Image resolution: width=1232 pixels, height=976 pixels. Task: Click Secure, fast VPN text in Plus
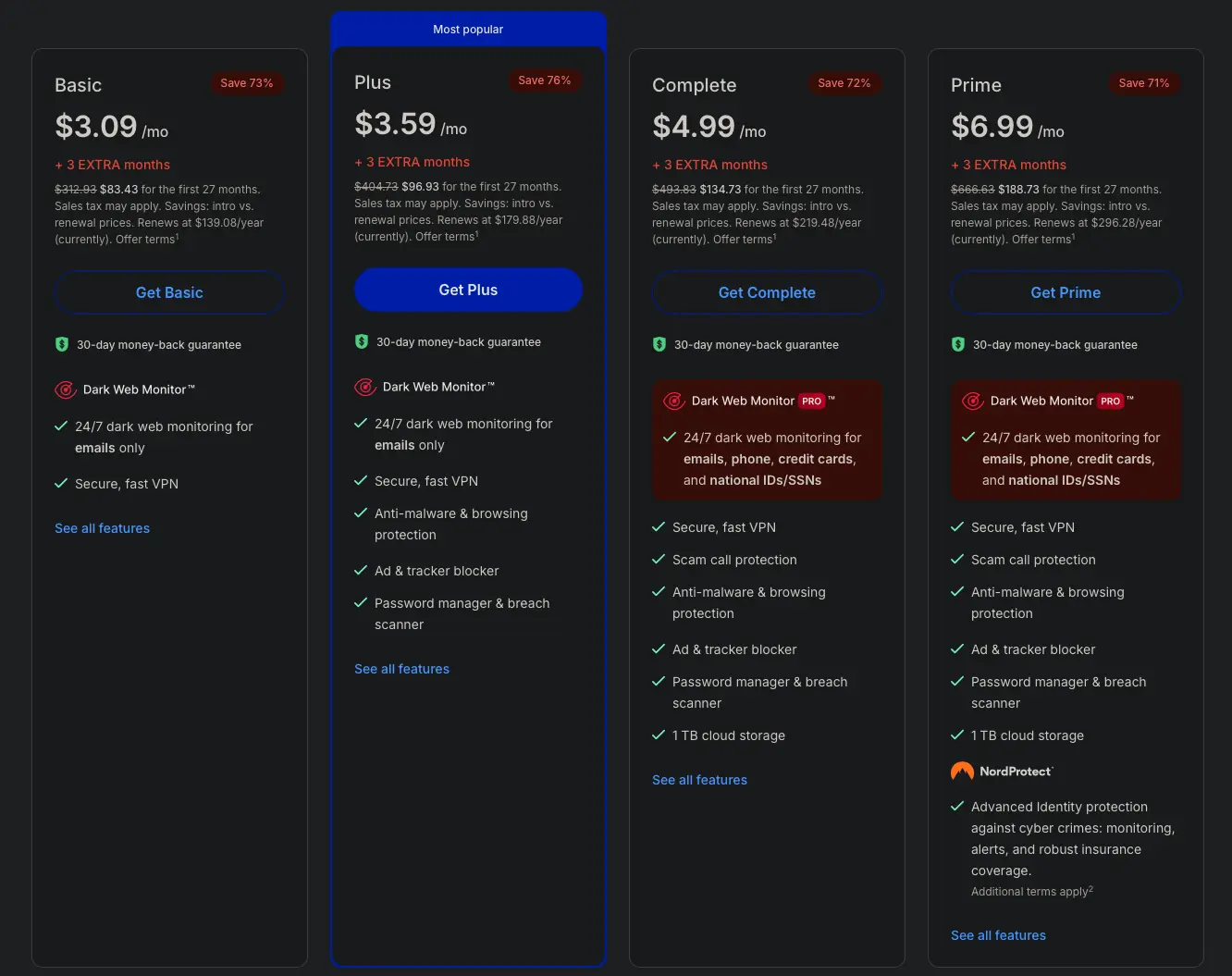point(426,481)
